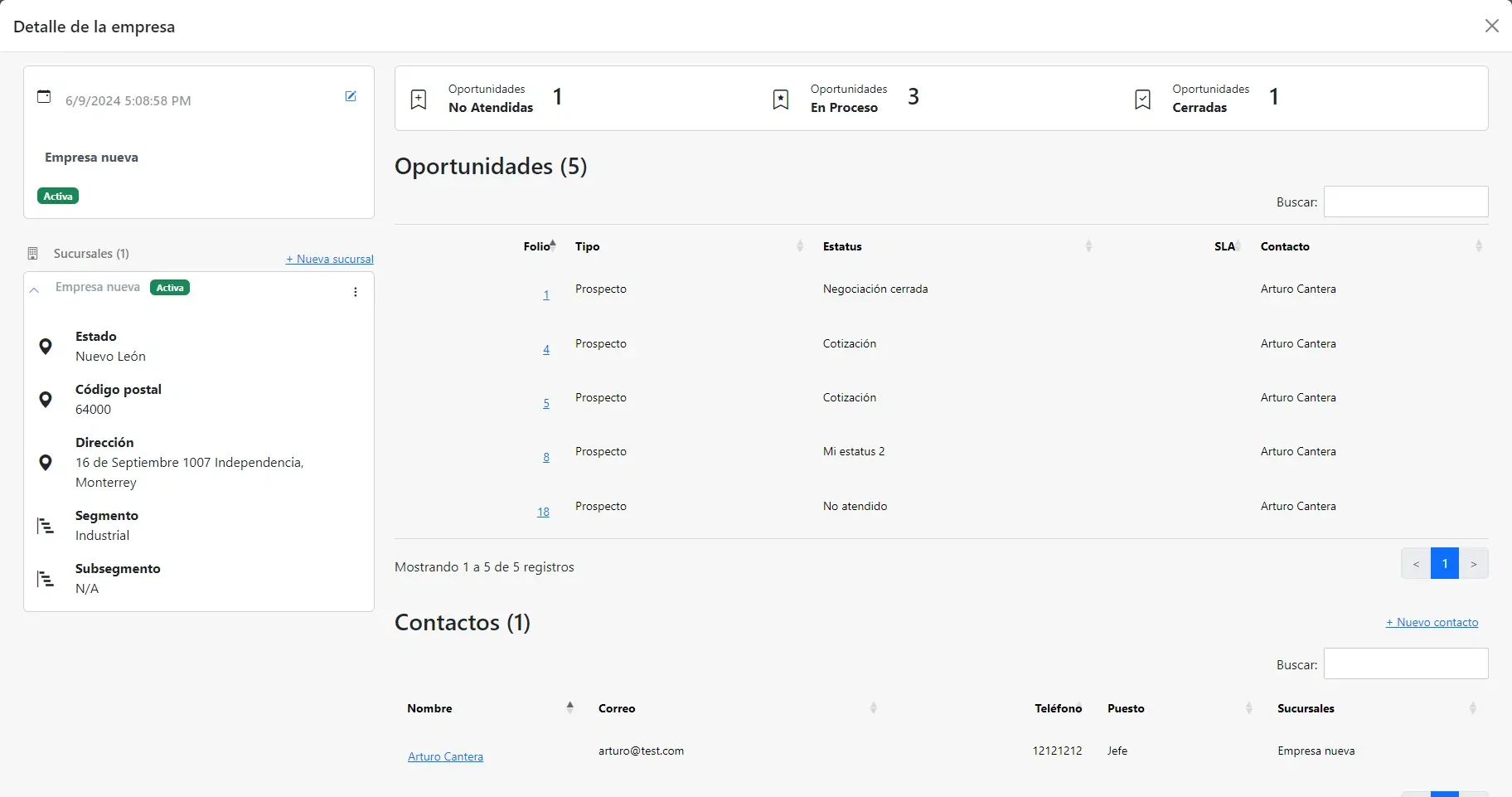Click the Industrial segment value
The image size is (1512, 797).
tap(102, 535)
